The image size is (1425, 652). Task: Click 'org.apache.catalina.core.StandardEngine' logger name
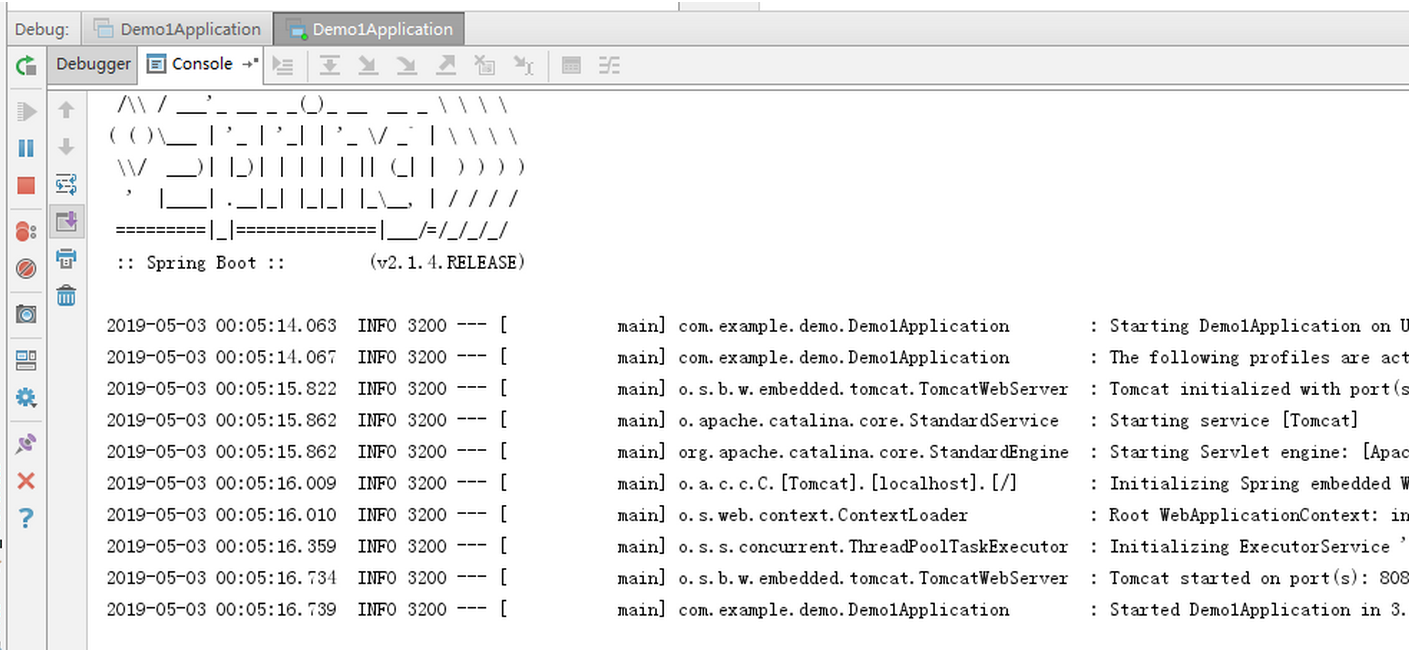[x=873, y=452]
